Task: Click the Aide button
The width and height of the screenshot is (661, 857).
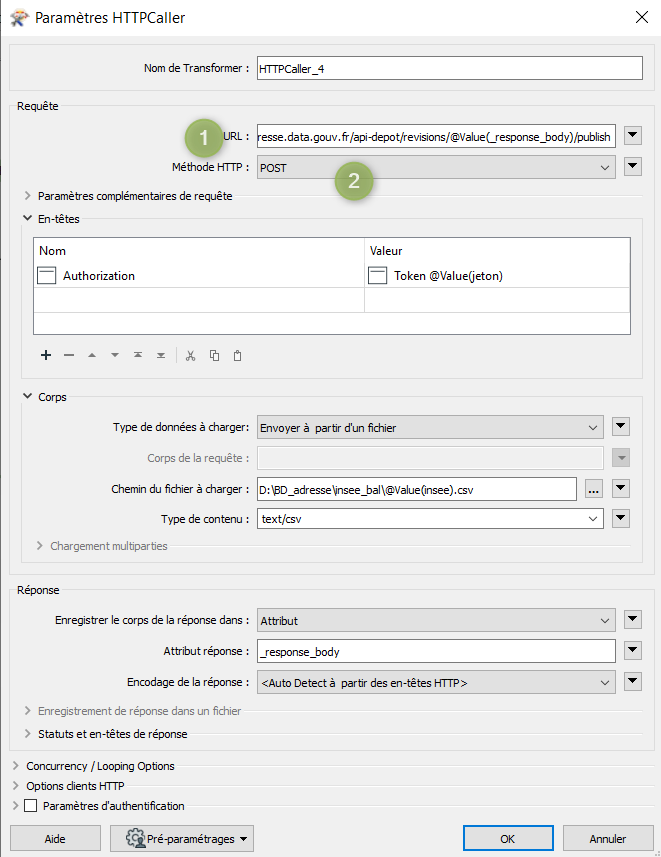Action: 55,838
